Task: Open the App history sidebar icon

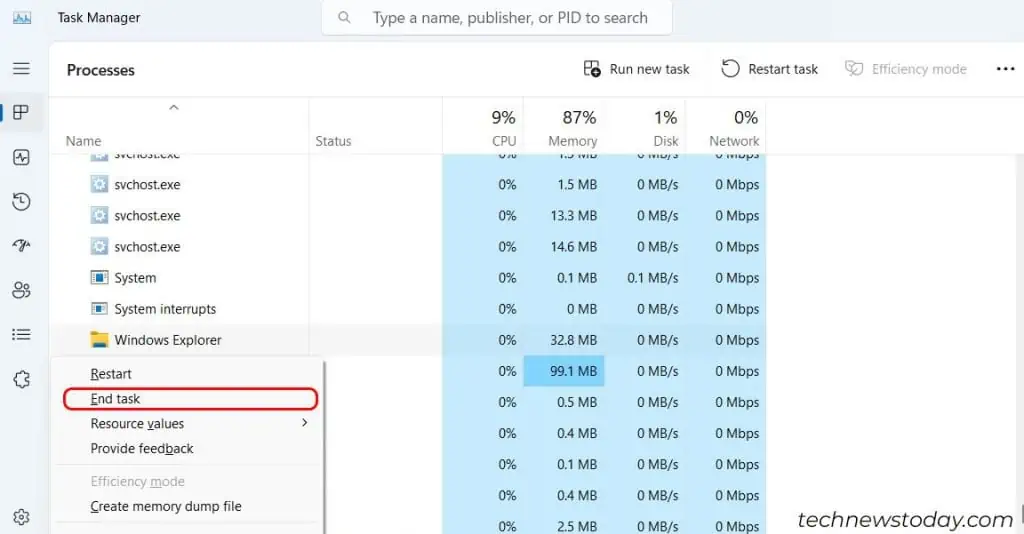Action: pos(21,201)
